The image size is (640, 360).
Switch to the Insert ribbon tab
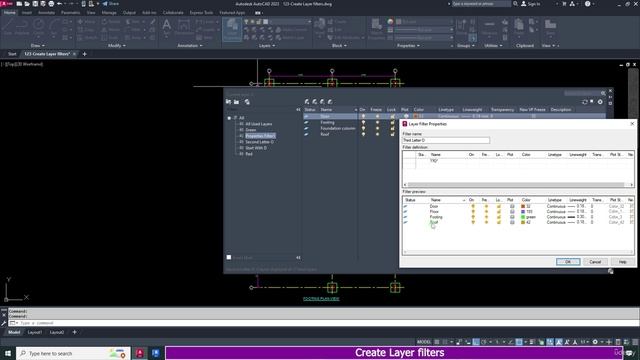click(x=27, y=13)
